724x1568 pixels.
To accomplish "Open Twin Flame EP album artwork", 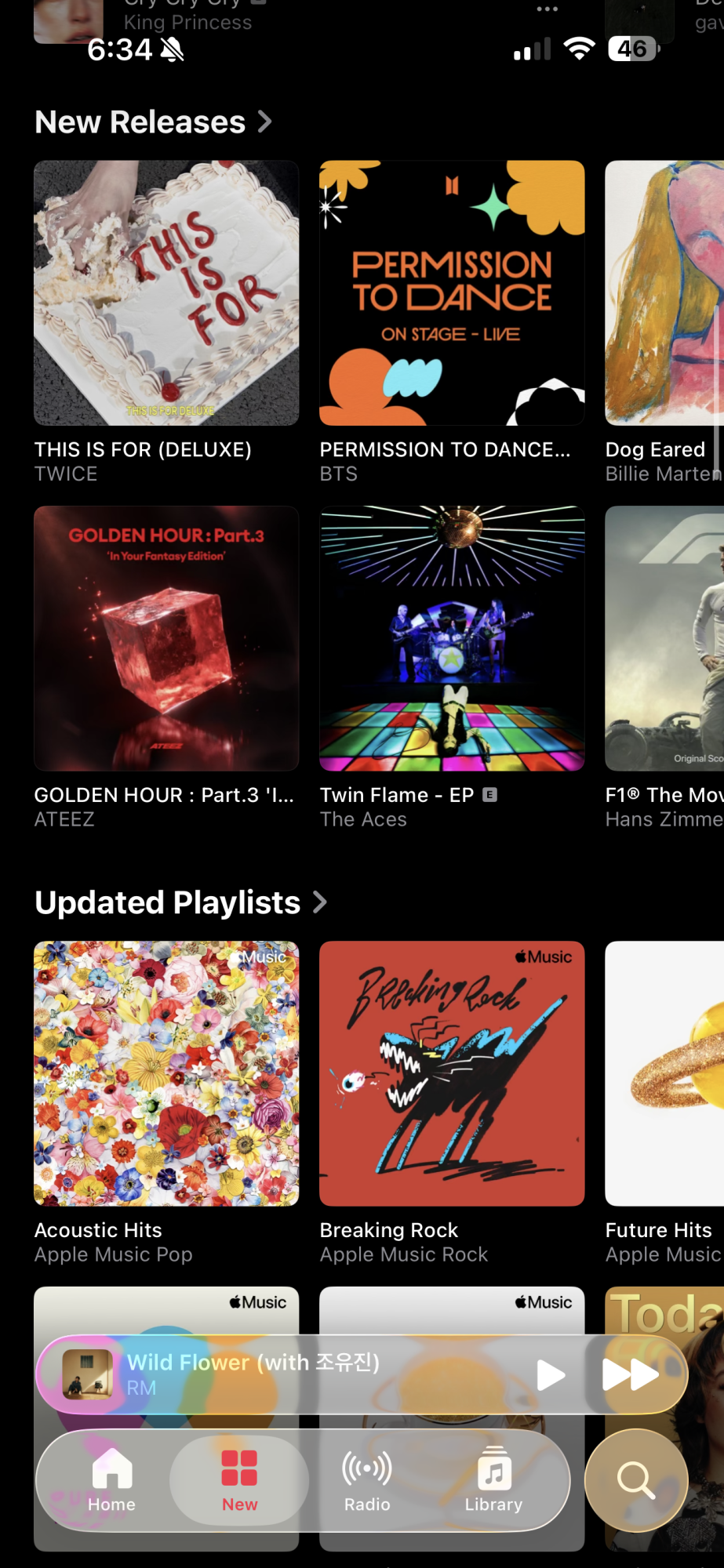I will coord(452,638).
